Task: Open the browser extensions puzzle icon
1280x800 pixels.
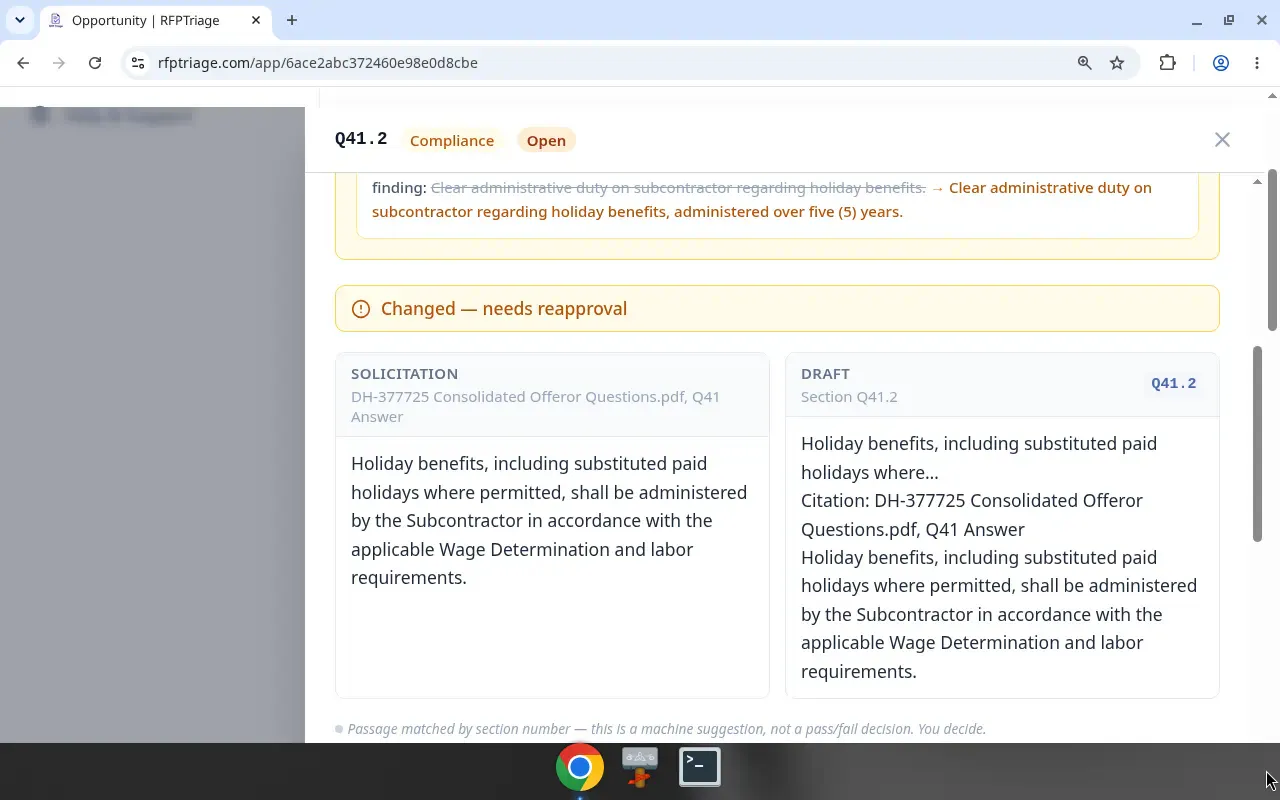Action: (x=1168, y=63)
